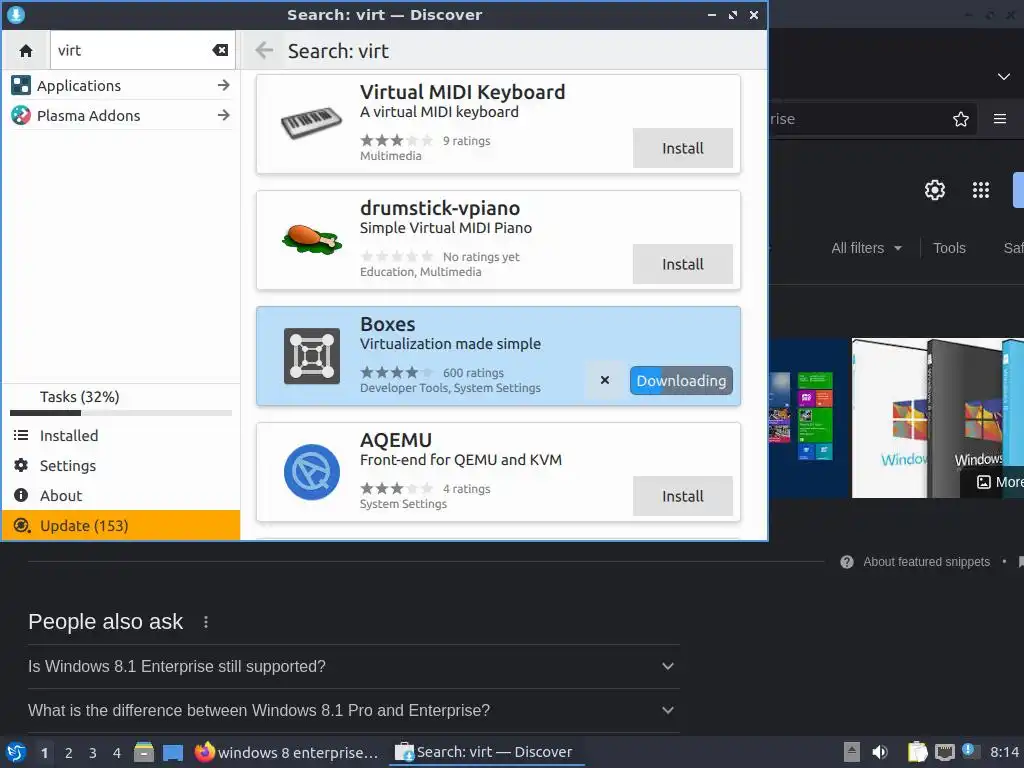Open the browser hamburger menu
Screen dimensions: 1024x768
[x=1000, y=119]
